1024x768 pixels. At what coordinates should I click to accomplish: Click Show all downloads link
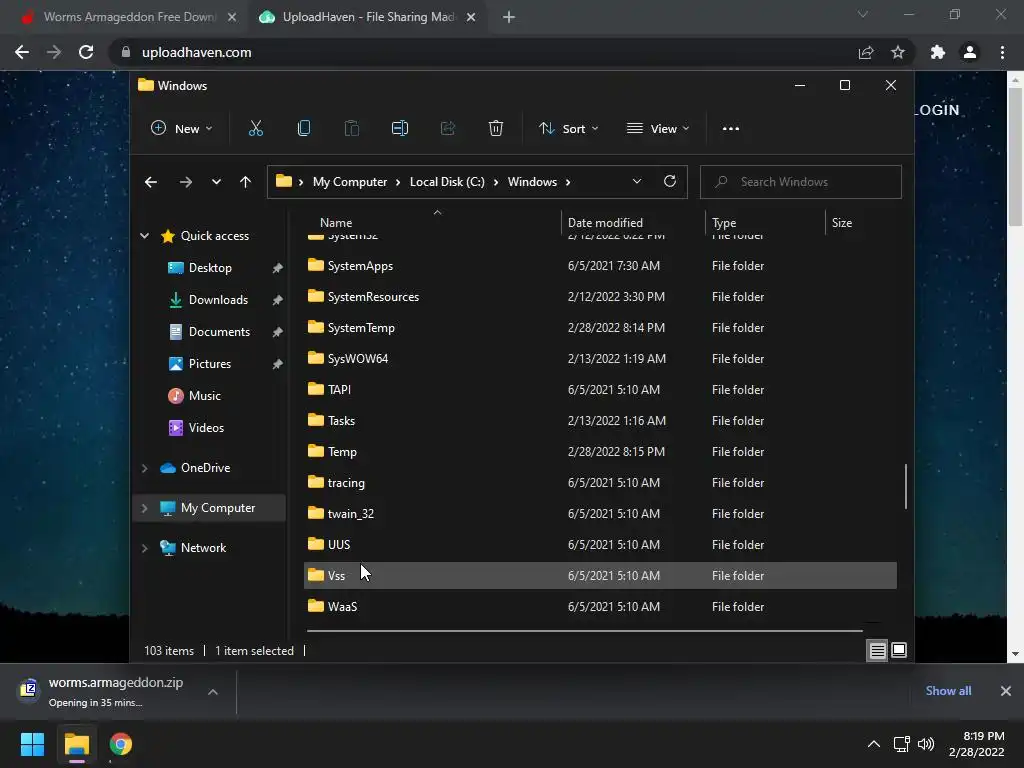pos(948,691)
